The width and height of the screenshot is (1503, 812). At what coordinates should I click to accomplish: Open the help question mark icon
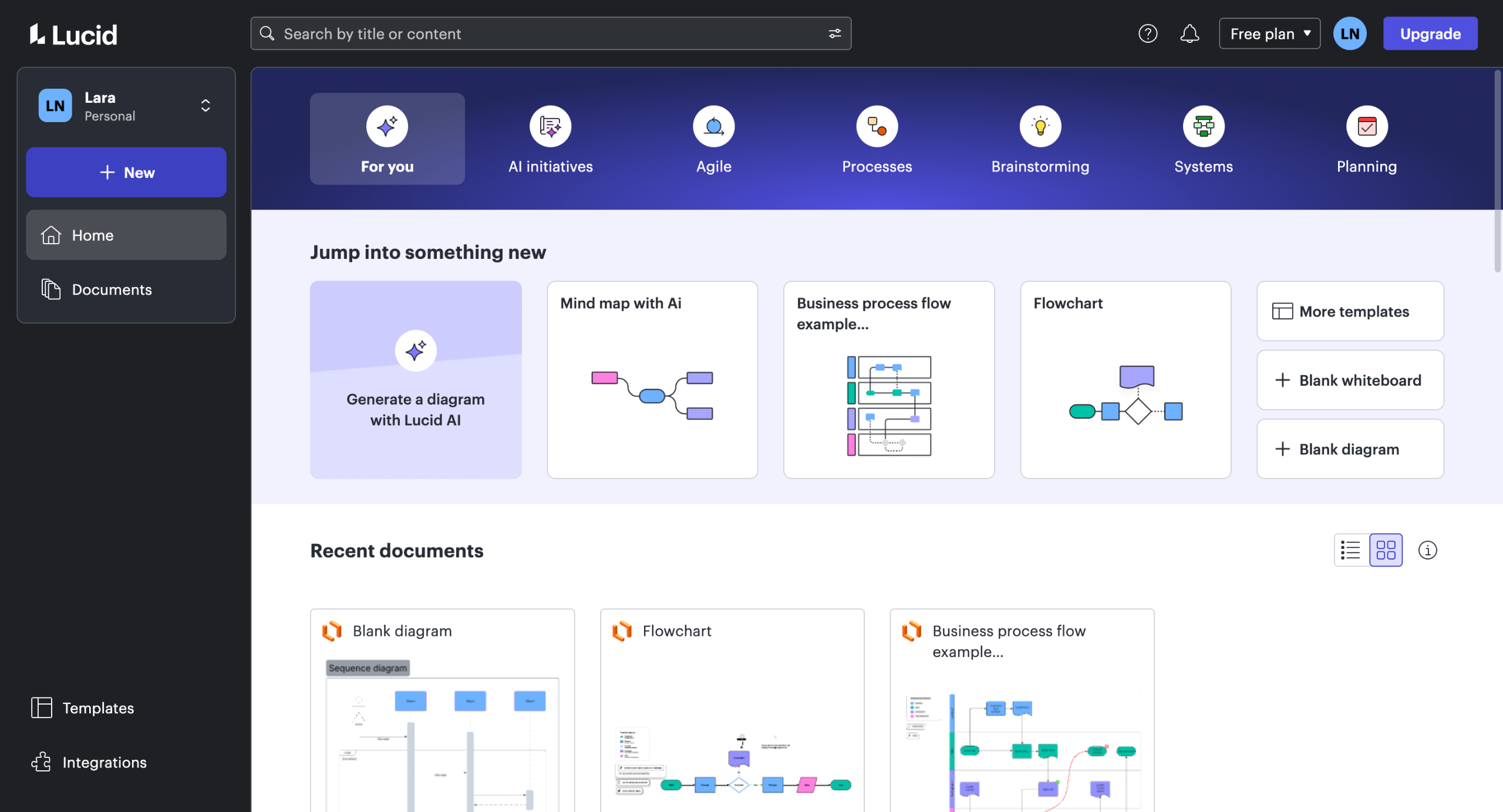[x=1147, y=33]
